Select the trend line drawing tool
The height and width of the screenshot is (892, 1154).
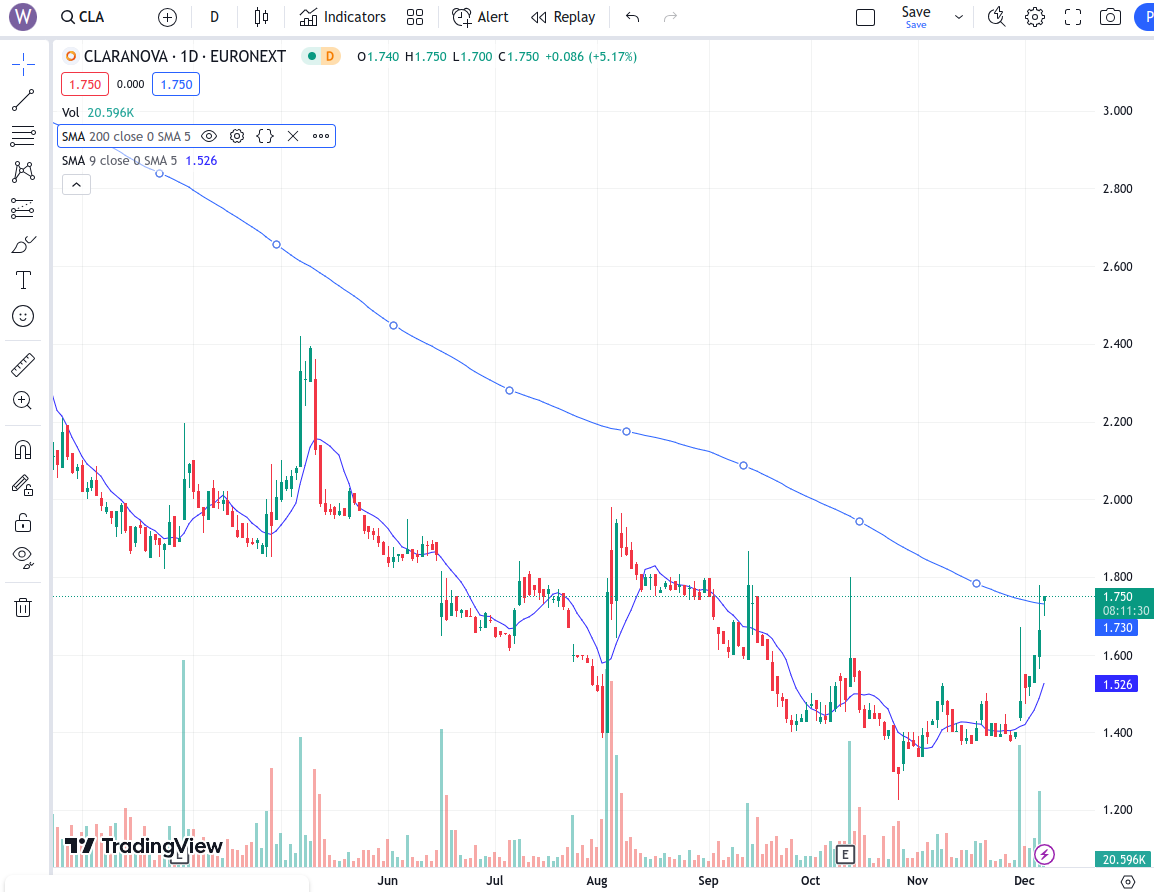click(23, 100)
